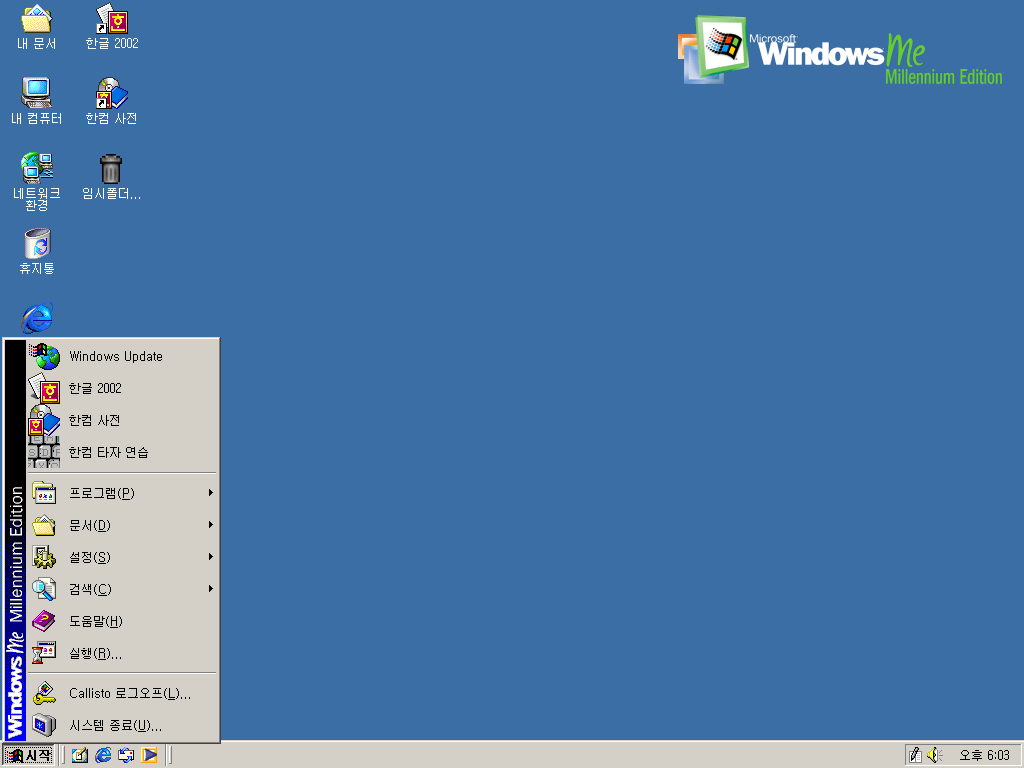The image size is (1024, 768).
Task: Open Outlook Express from the quick launch bar
Action: (126, 756)
